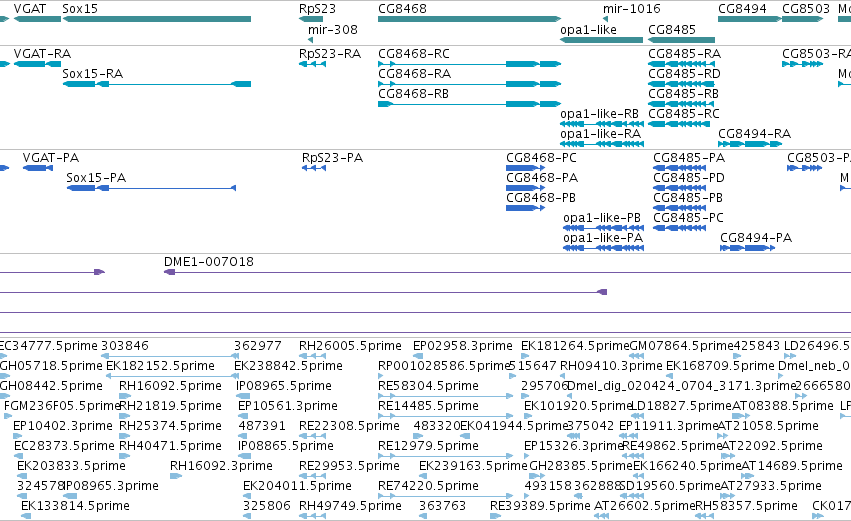This screenshot has width=851, height=521.
Task: Click the CG8485-PC protein label
Action: (688, 218)
